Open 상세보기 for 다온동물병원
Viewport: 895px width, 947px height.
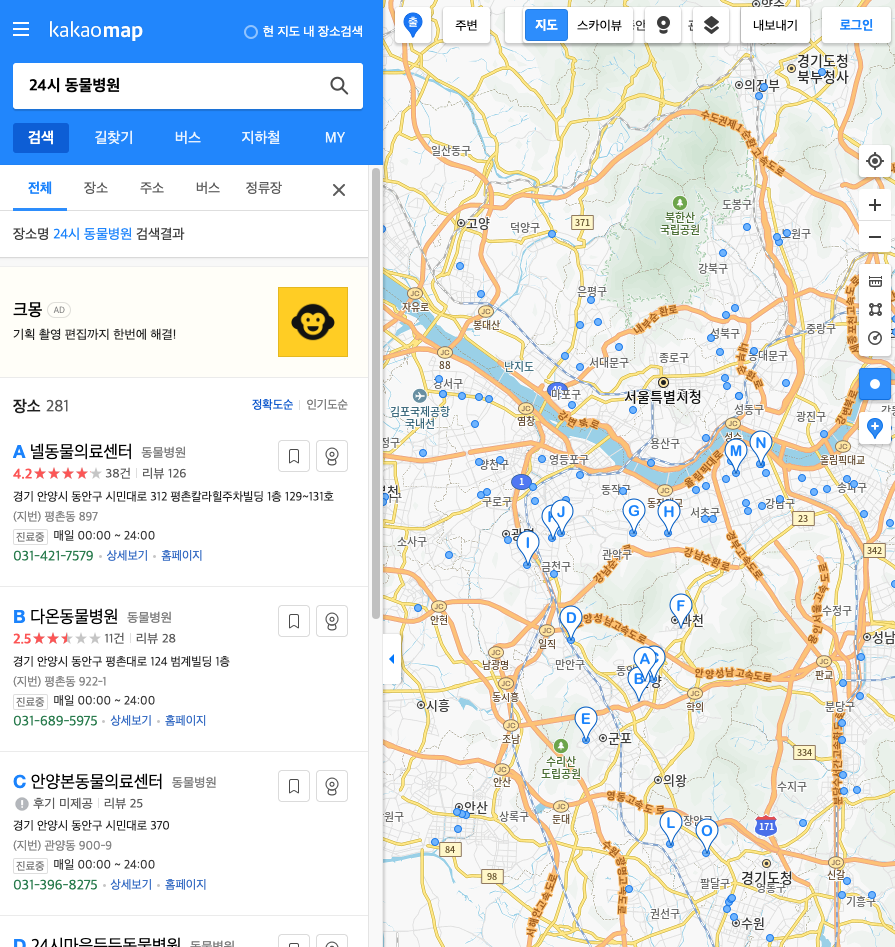tap(131, 721)
